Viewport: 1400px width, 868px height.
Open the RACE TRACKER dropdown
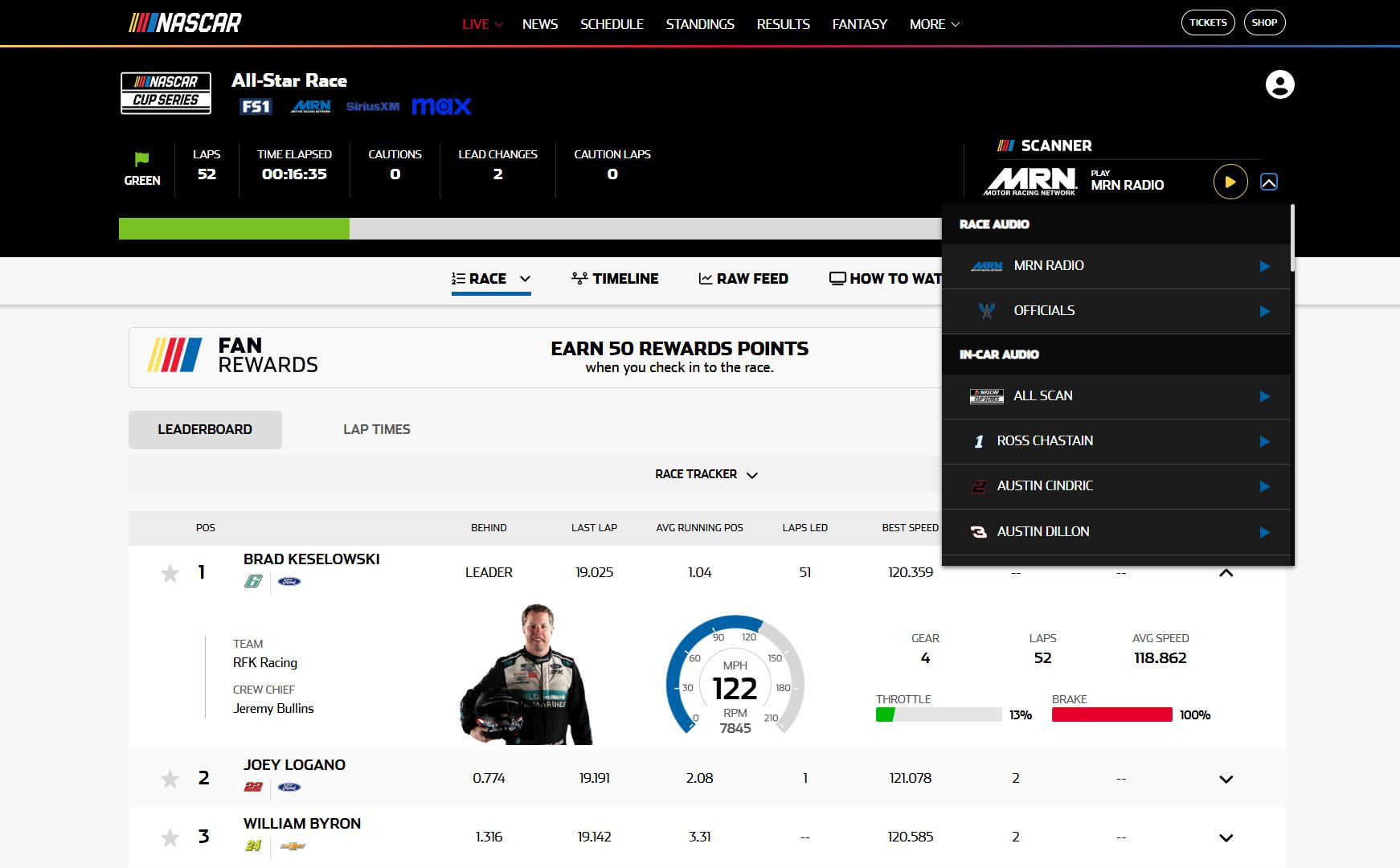(x=706, y=474)
